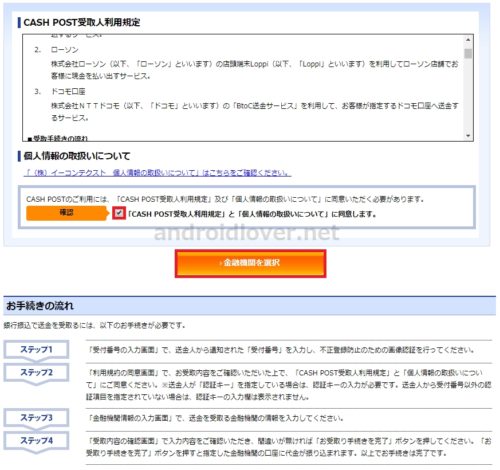Open the イーコンテクスト 個人情報の取扱い link
The height and width of the screenshot is (470, 500).
[x=157, y=173]
